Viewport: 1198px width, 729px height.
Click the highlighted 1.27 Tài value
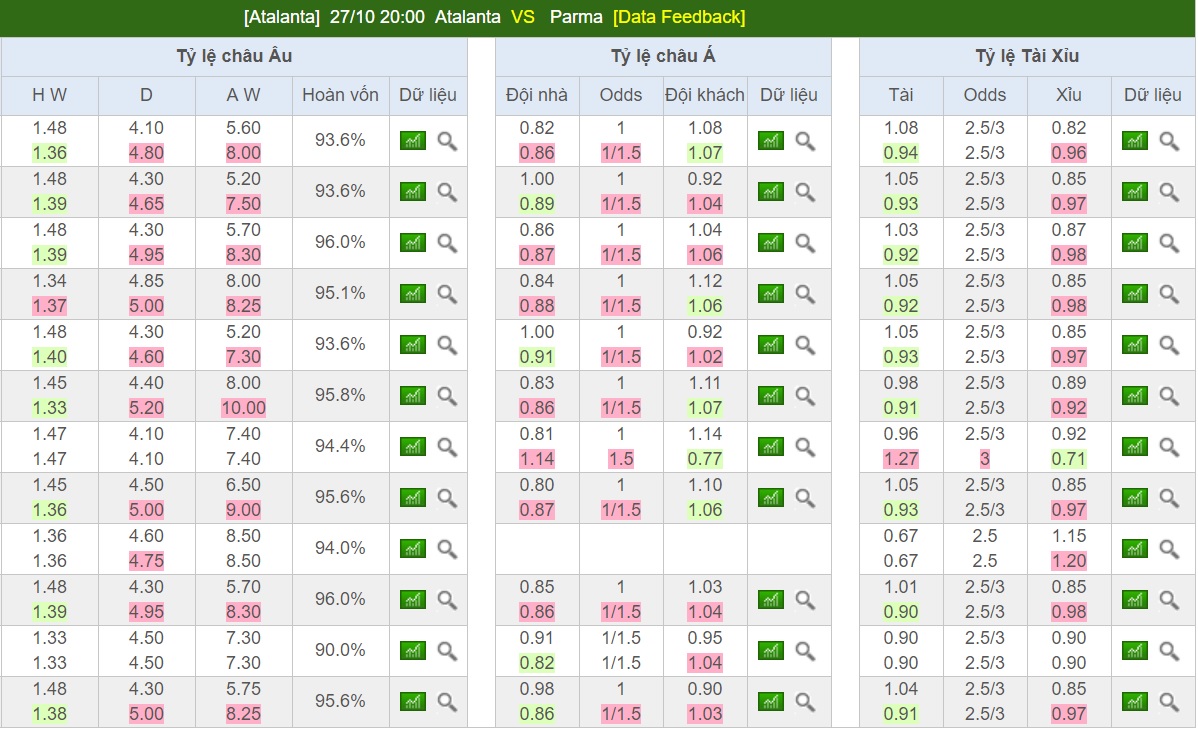(901, 459)
